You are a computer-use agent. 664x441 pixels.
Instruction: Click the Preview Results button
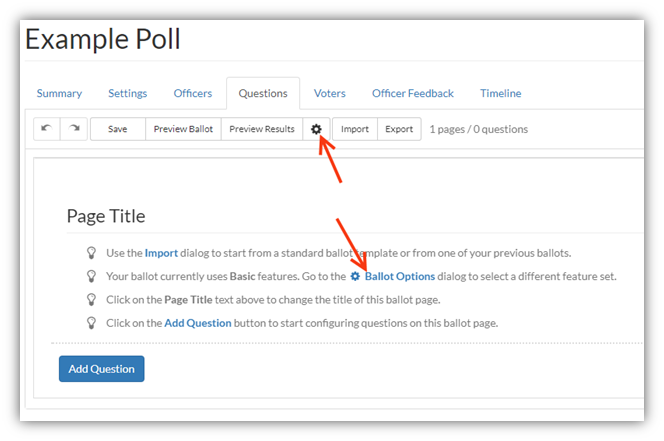click(x=262, y=129)
